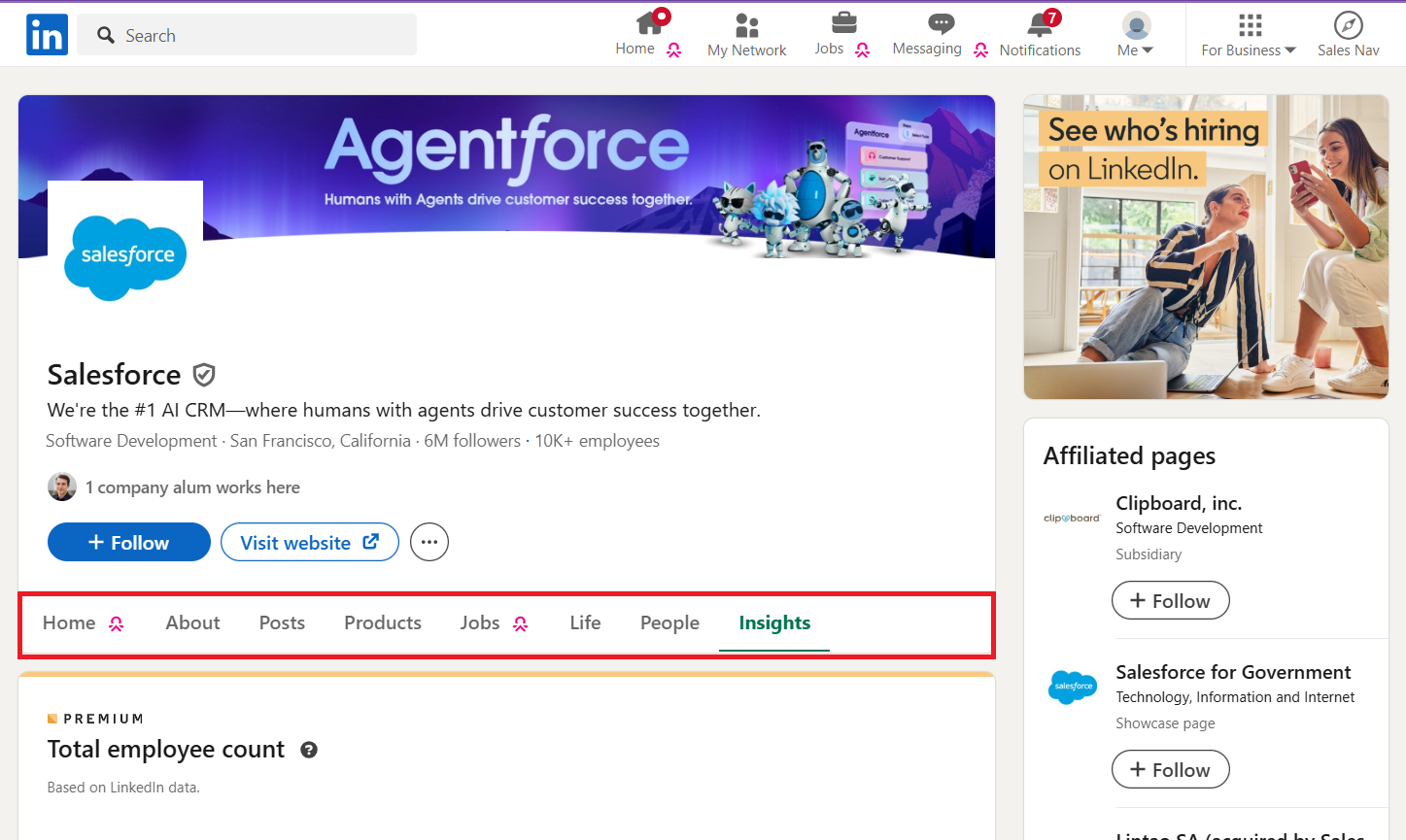Switch to the About tab
Screen dimensions: 1406x840
click(x=192, y=623)
